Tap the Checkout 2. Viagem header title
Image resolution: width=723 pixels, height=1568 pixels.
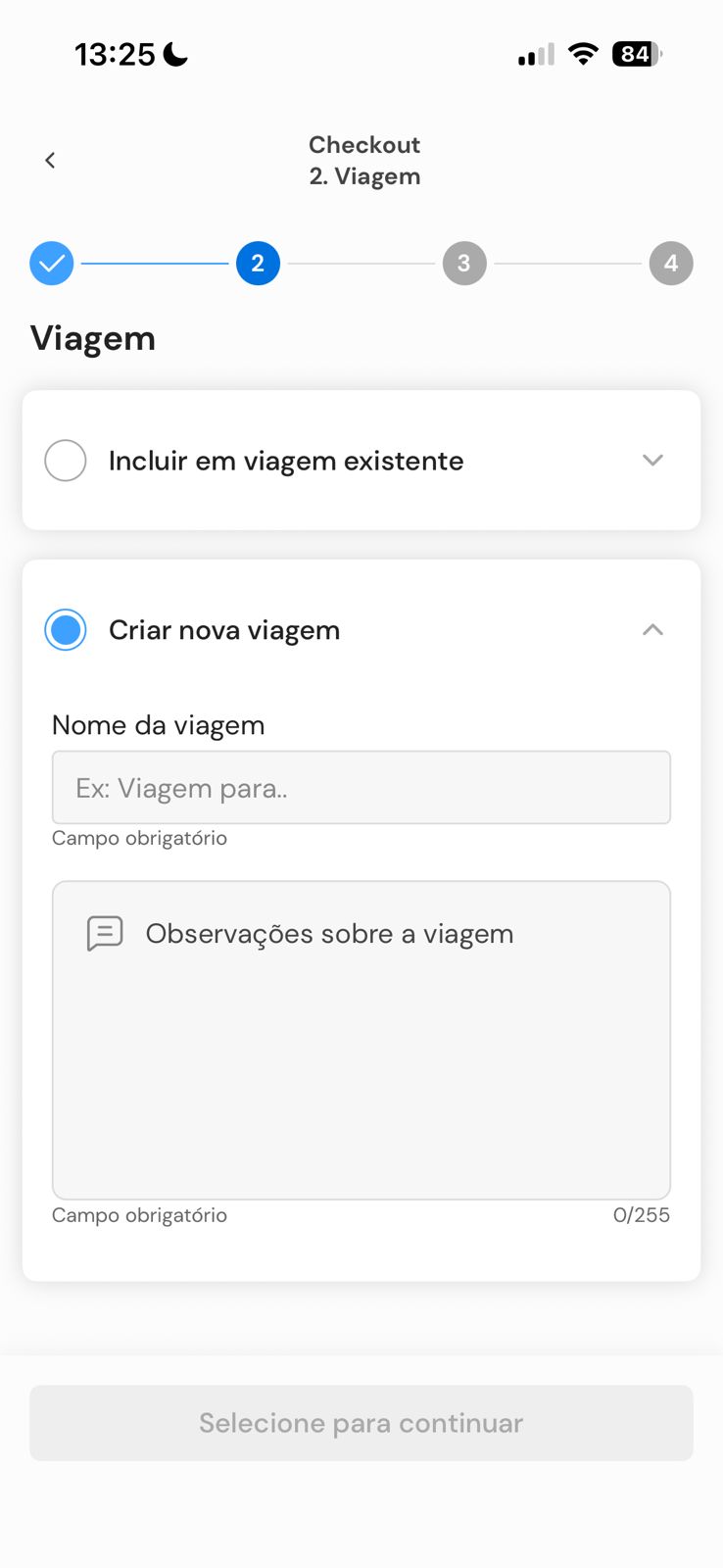coord(364,161)
